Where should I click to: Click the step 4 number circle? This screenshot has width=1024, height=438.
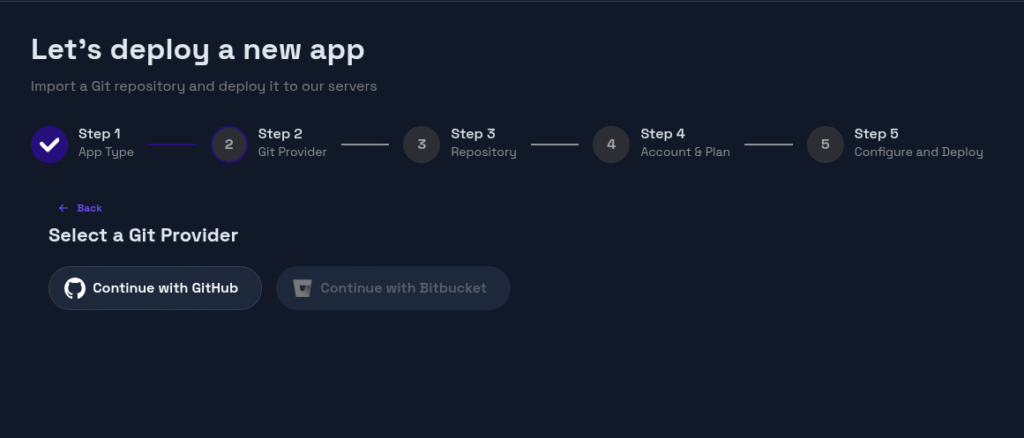point(611,144)
